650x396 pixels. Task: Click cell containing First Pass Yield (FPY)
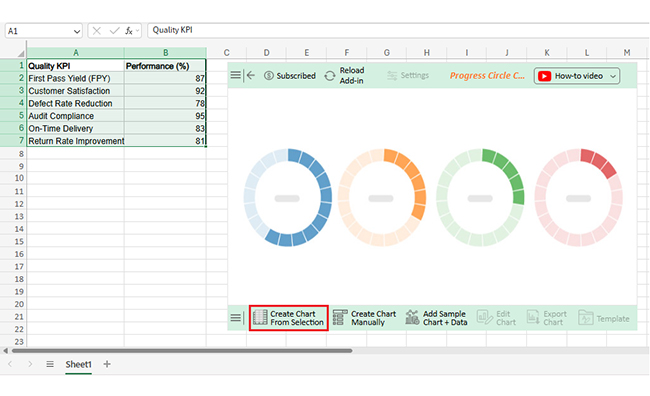[x=75, y=78]
